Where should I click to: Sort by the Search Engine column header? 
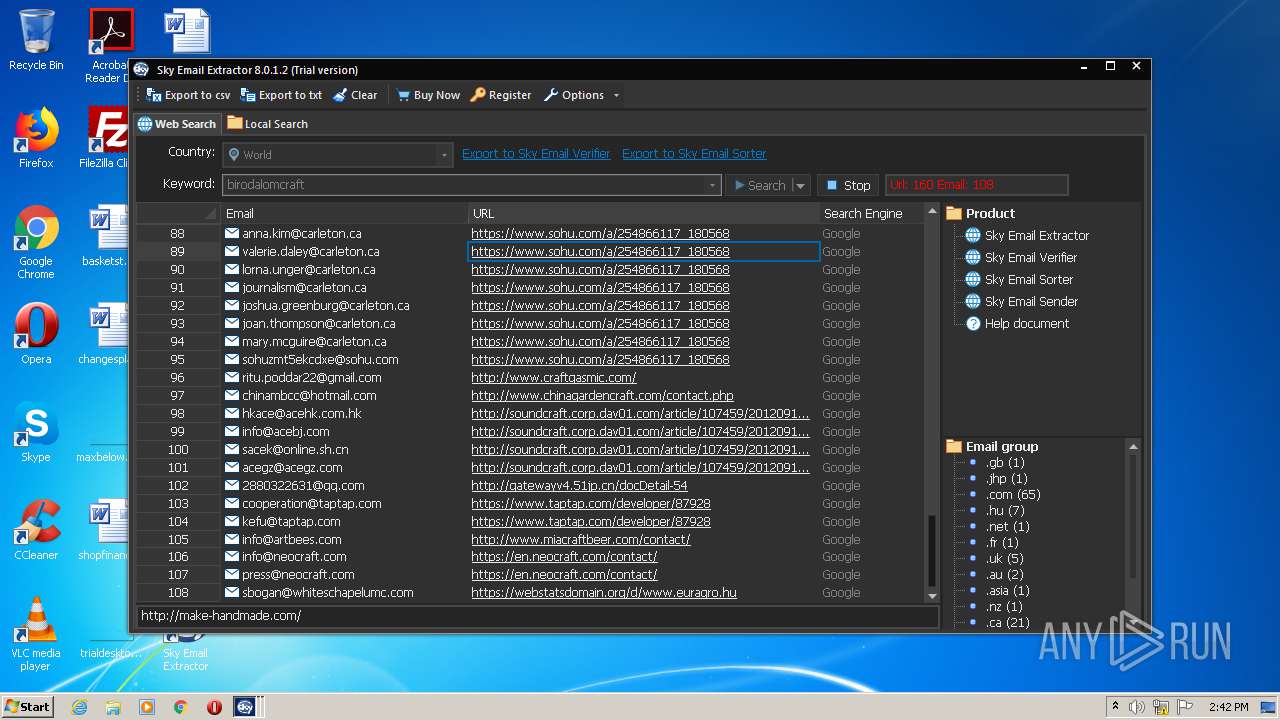[x=871, y=213]
